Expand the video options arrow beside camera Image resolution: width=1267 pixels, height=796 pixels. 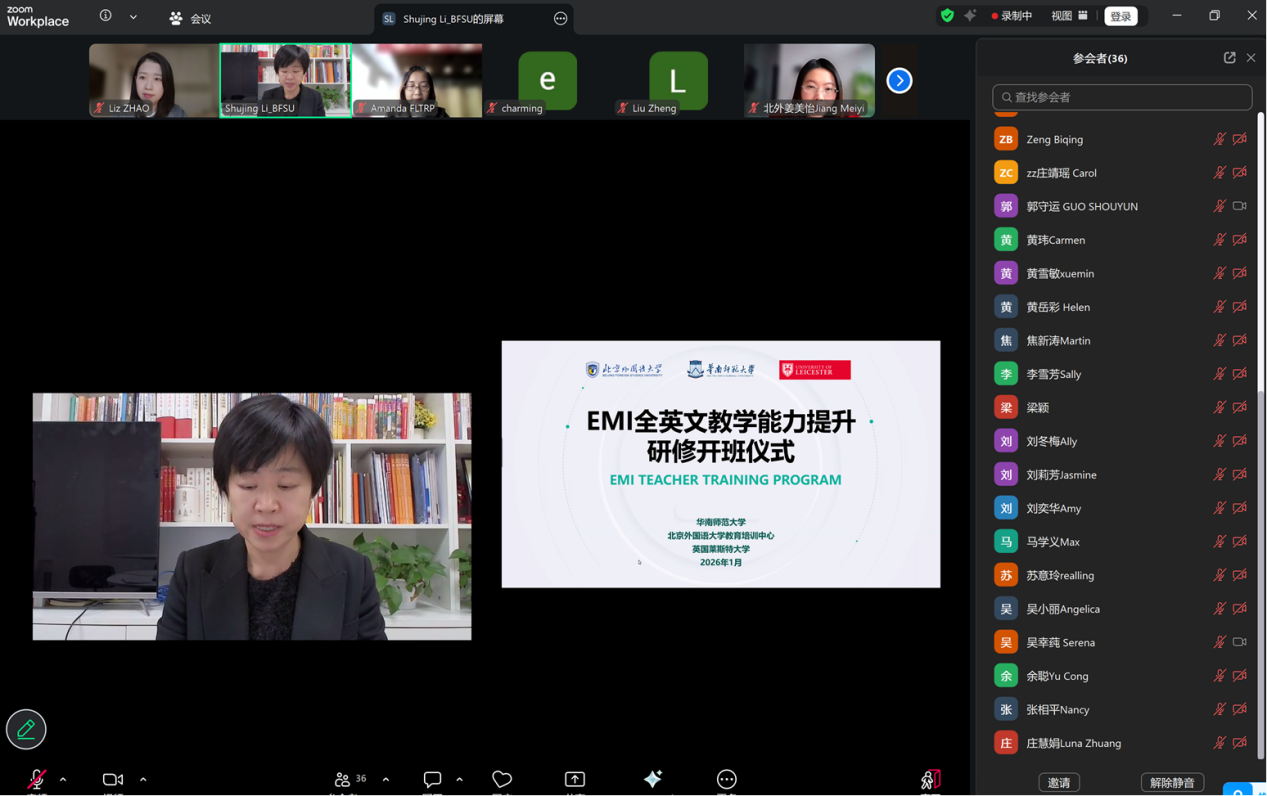(143, 780)
